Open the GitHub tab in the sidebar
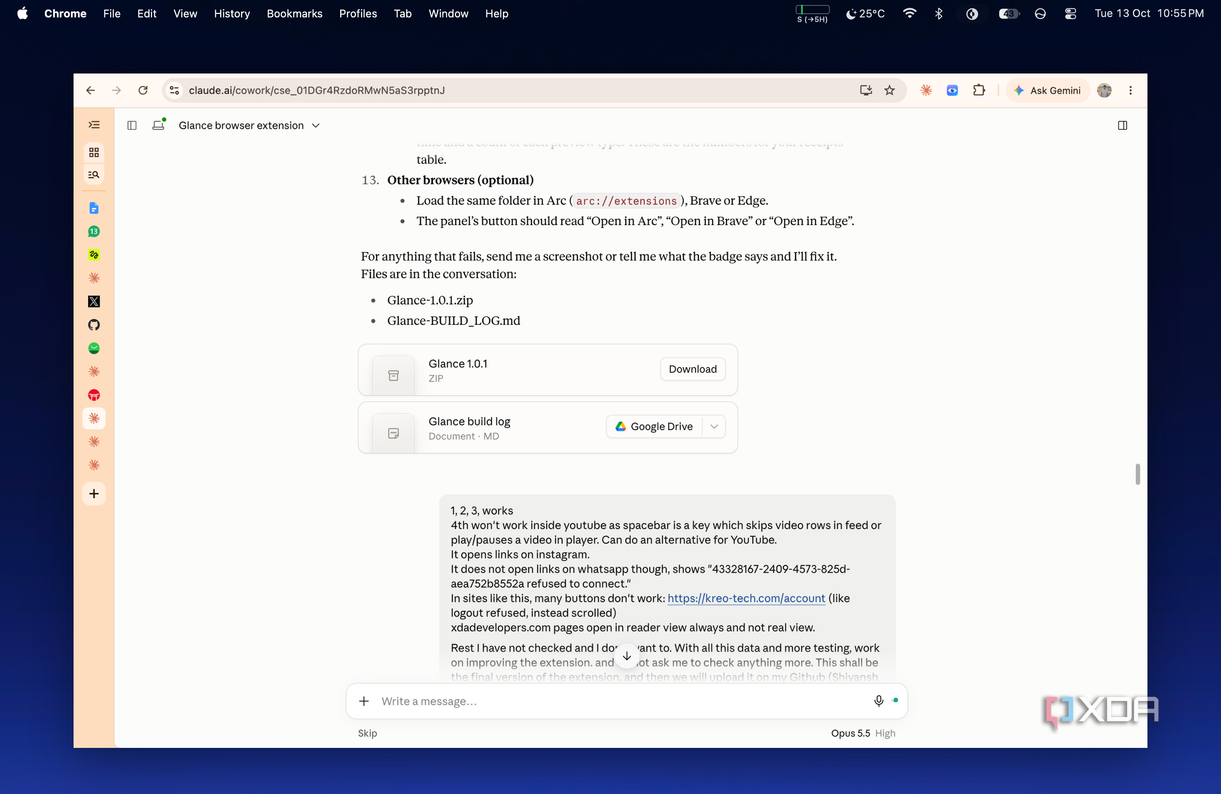 click(x=94, y=325)
